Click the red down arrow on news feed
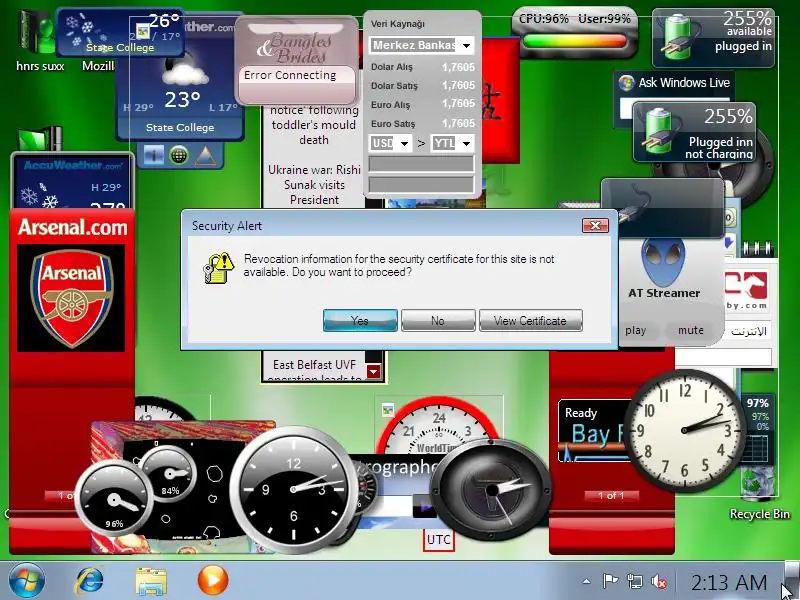Image resolution: width=800 pixels, height=600 pixels. click(373, 371)
